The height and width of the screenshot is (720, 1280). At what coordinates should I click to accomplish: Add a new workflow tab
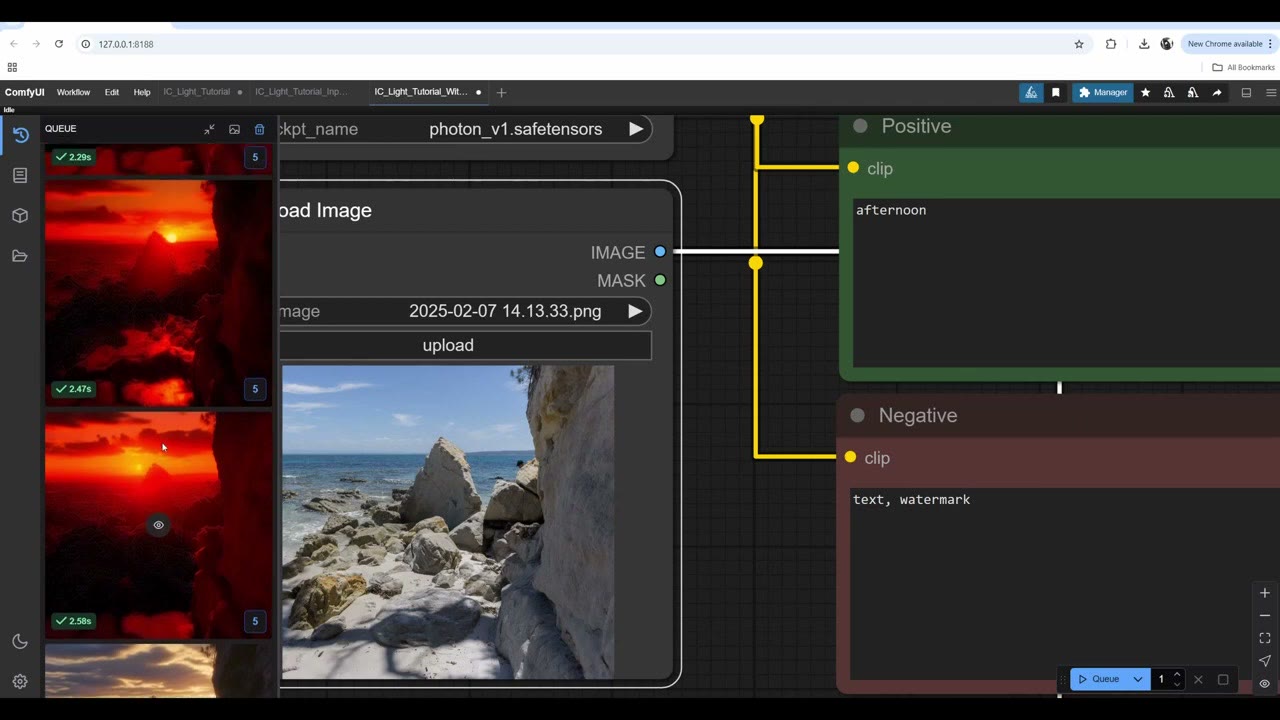click(x=502, y=92)
